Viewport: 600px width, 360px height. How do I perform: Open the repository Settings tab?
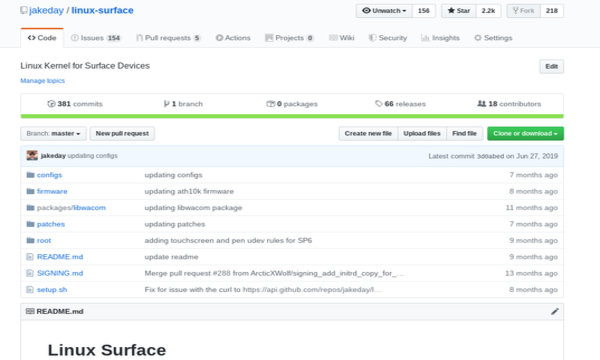[x=493, y=38]
